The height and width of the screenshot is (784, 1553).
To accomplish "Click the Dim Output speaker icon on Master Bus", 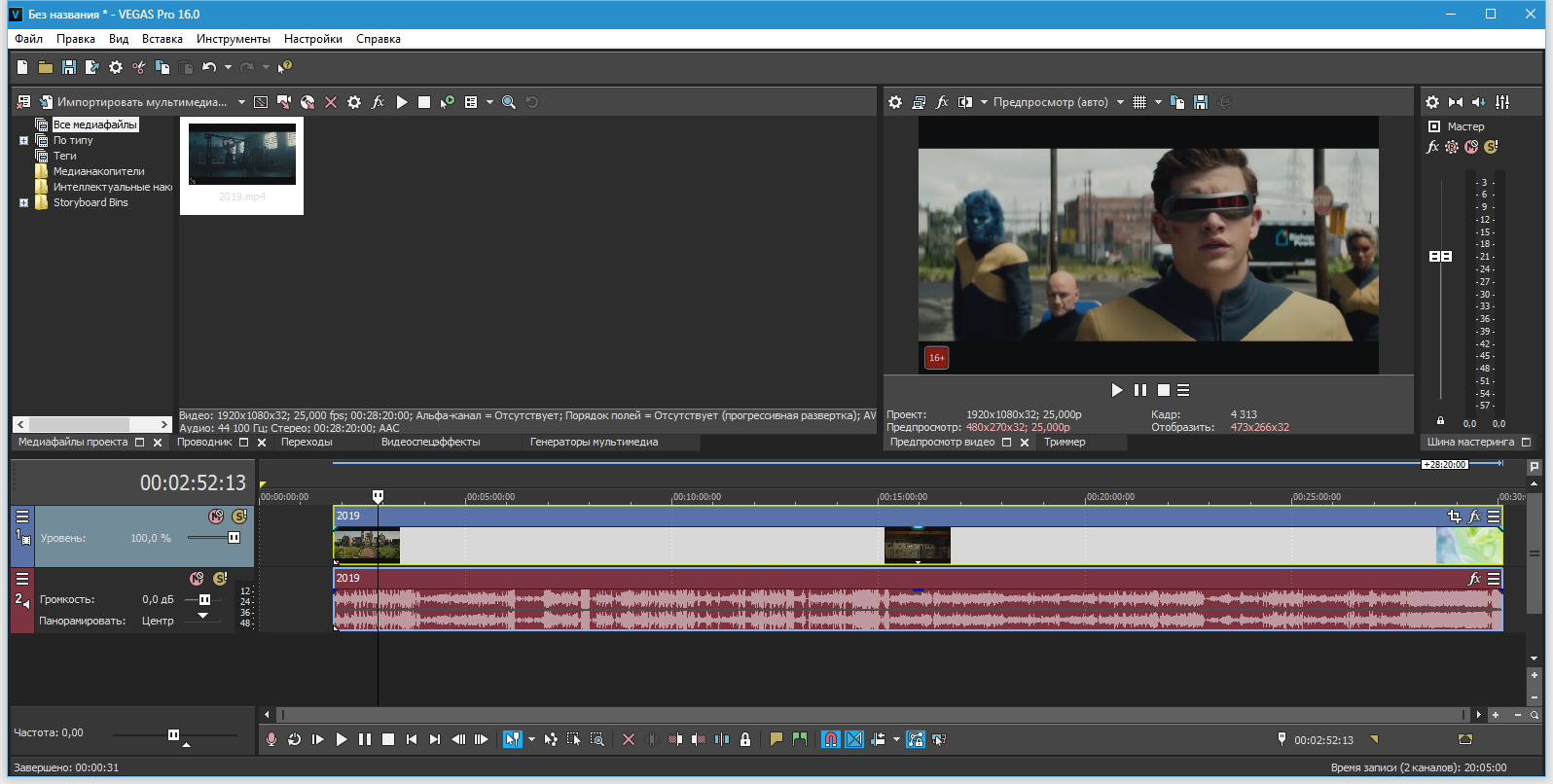I will pos(1479,102).
